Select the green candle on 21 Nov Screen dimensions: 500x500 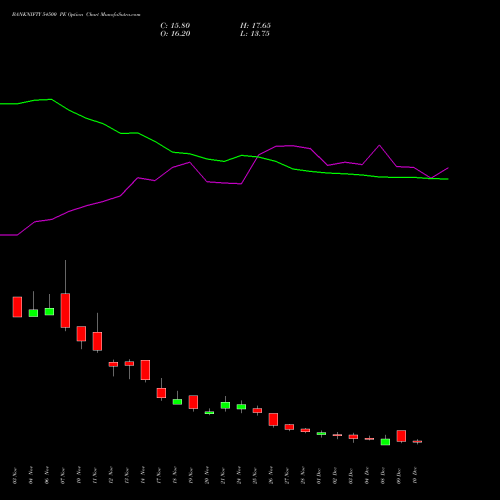click(x=225, y=405)
